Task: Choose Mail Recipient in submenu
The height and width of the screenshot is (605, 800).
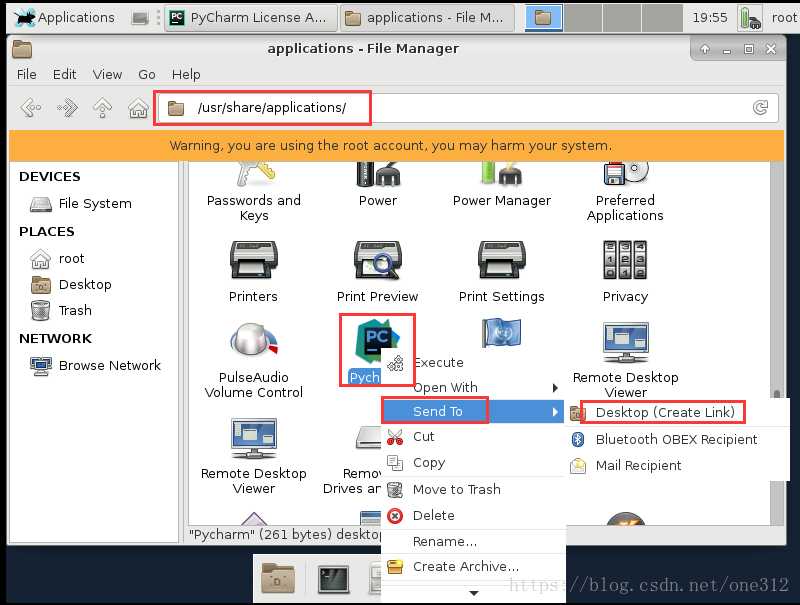Action: pos(676,465)
